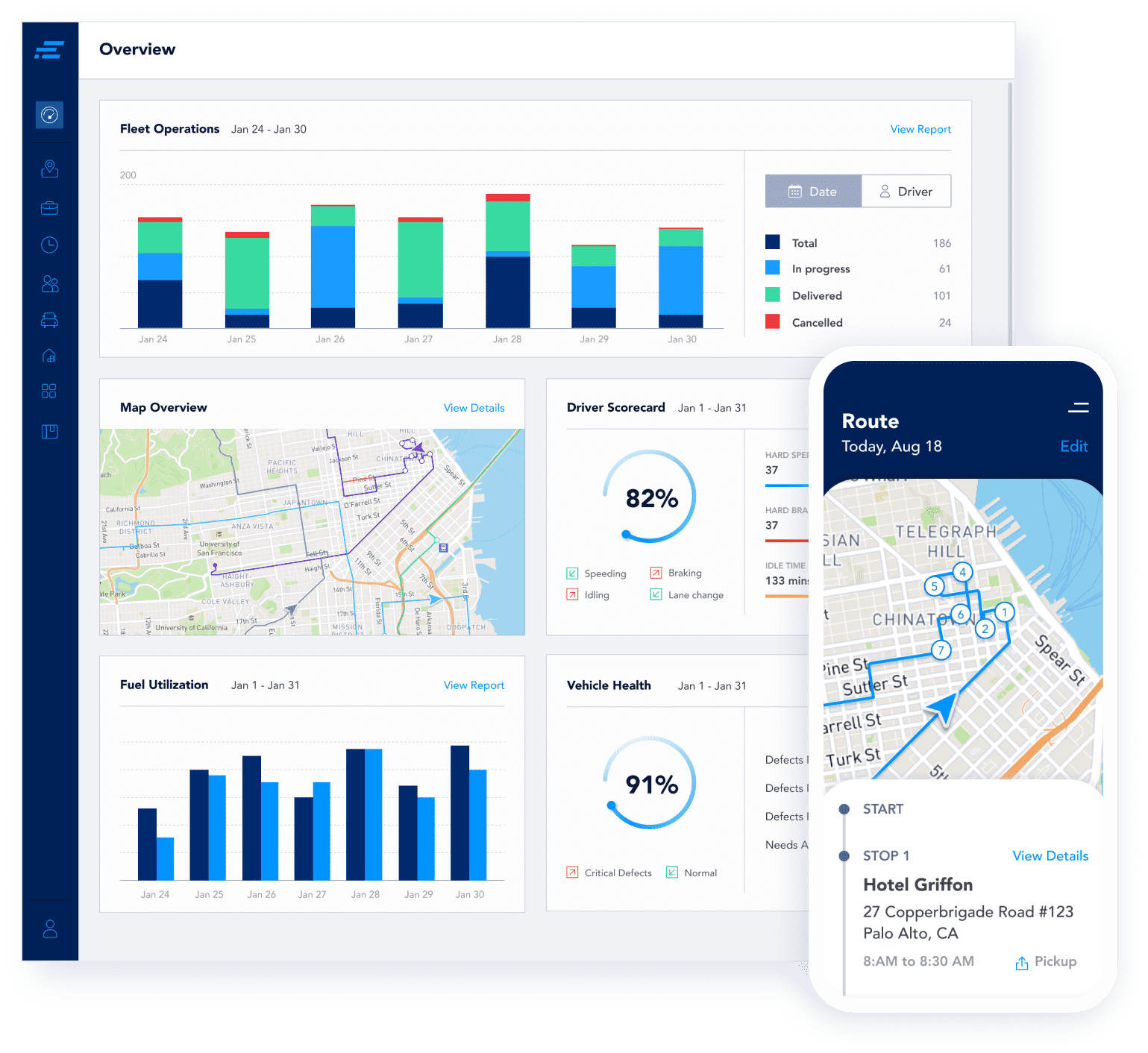
Task: Click the Total count 186
Action: click(x=941, y=244)
